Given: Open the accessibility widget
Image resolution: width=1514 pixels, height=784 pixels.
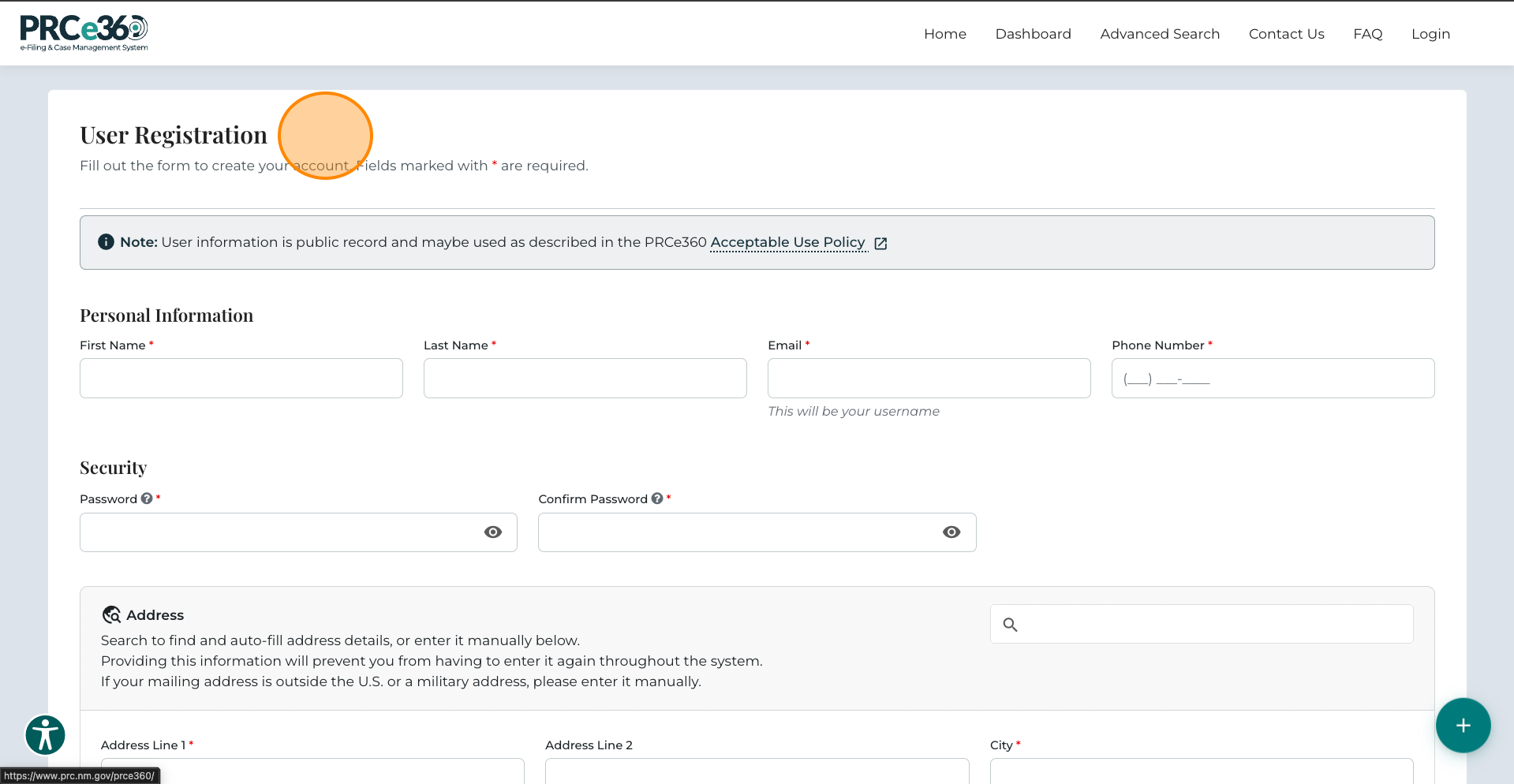Looking at the screenshot, I should [45, 734].
